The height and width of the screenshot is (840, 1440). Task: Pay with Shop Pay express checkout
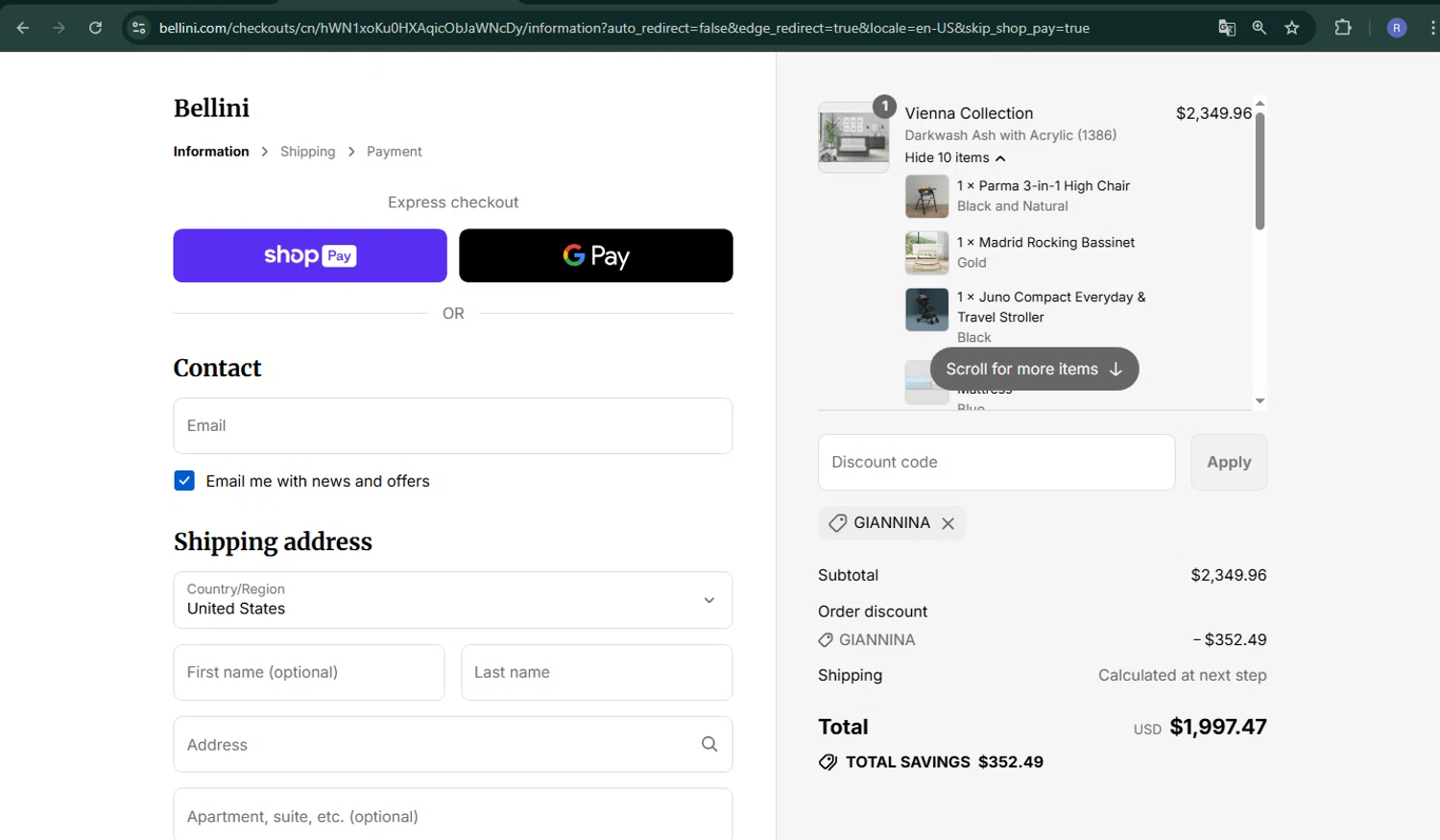pyautogui.click(x=310, y=255)
